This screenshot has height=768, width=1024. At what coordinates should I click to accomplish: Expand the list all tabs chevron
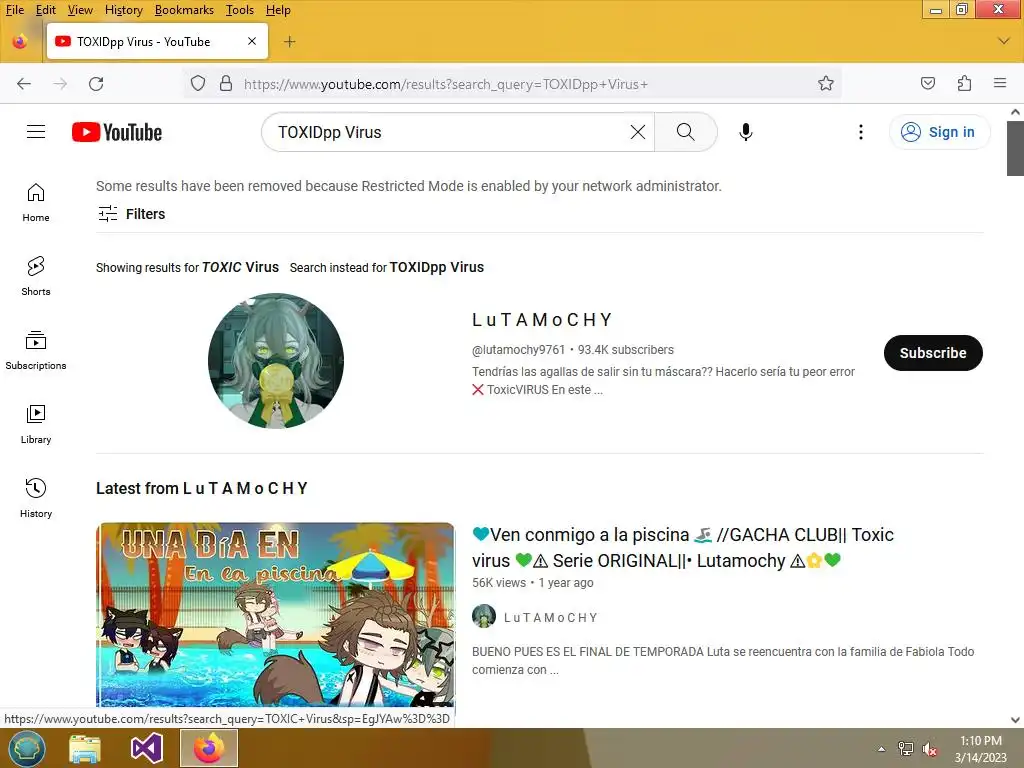click(x=1004, y=41)
